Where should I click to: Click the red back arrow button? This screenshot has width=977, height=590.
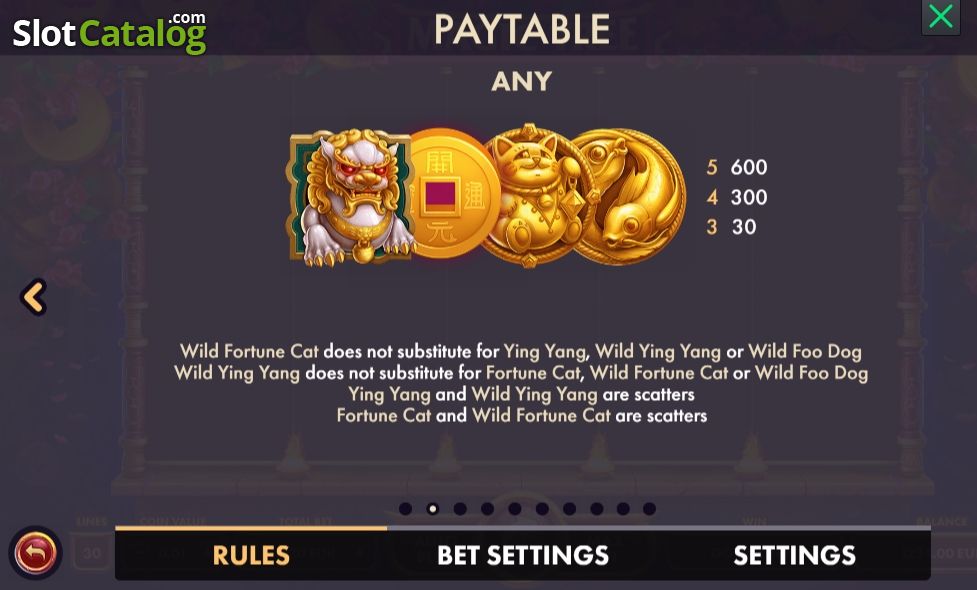point(36,552)
